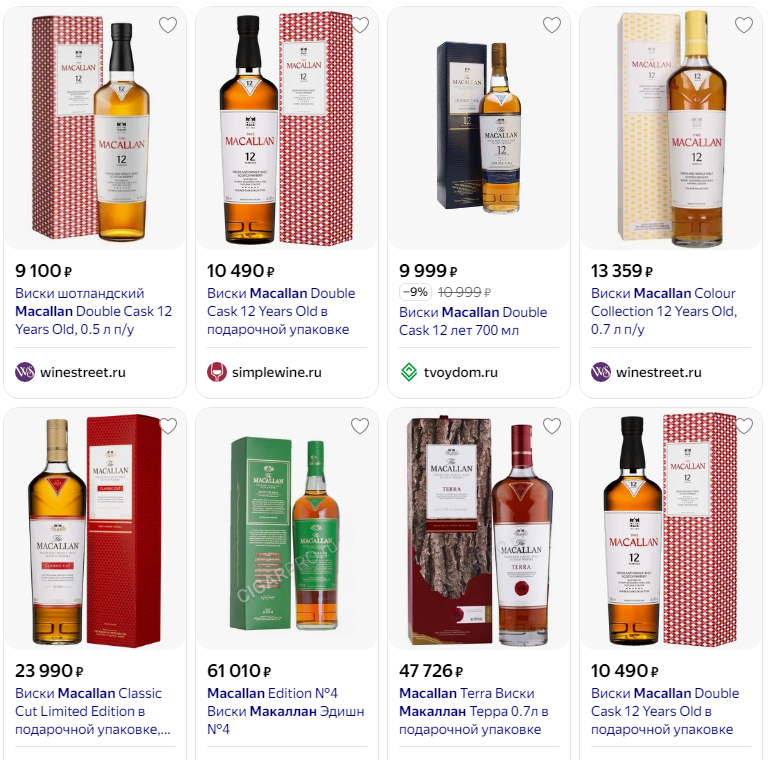This screenshot has height=760, width=768.
Task: Click the -9% discount badge
Action: pos(415,292)
